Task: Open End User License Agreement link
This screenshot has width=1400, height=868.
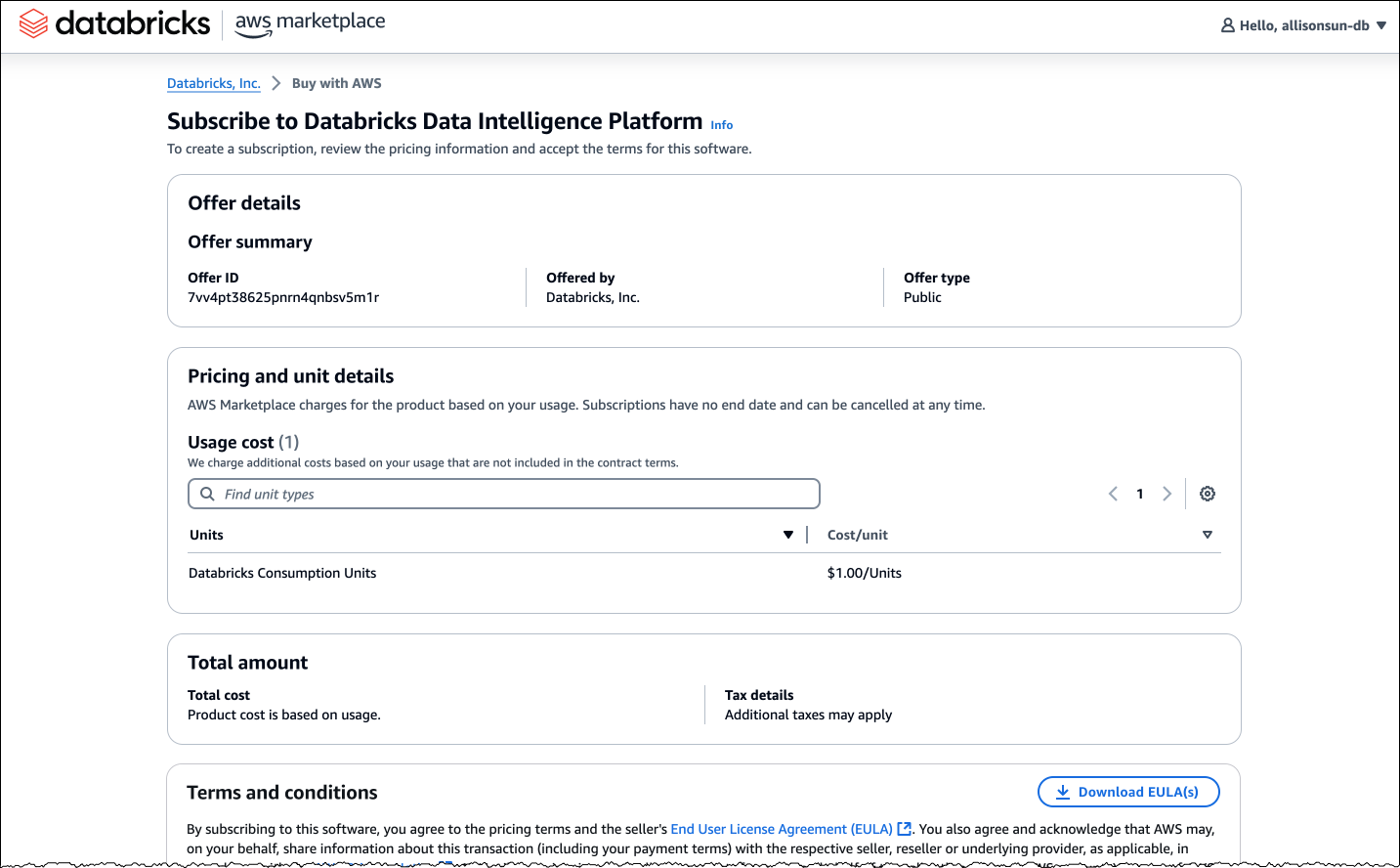Action: click(782, 829)
